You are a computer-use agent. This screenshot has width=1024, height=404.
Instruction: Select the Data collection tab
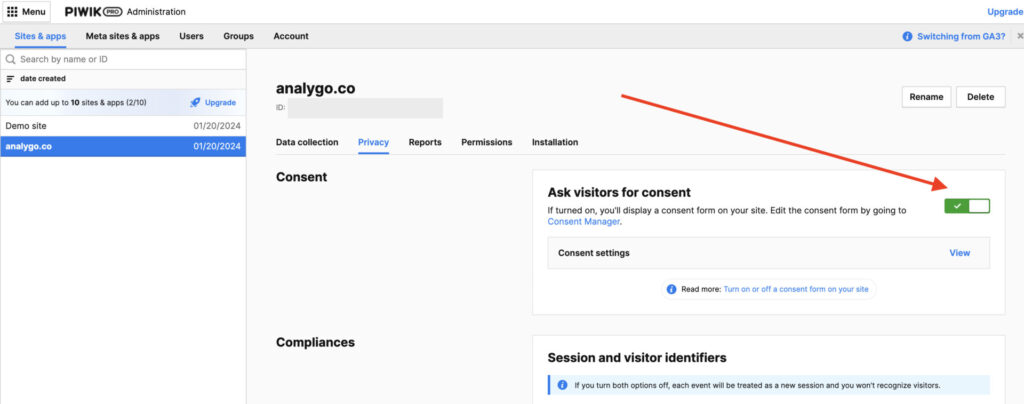pyautogui.click(x=307, y=142)
